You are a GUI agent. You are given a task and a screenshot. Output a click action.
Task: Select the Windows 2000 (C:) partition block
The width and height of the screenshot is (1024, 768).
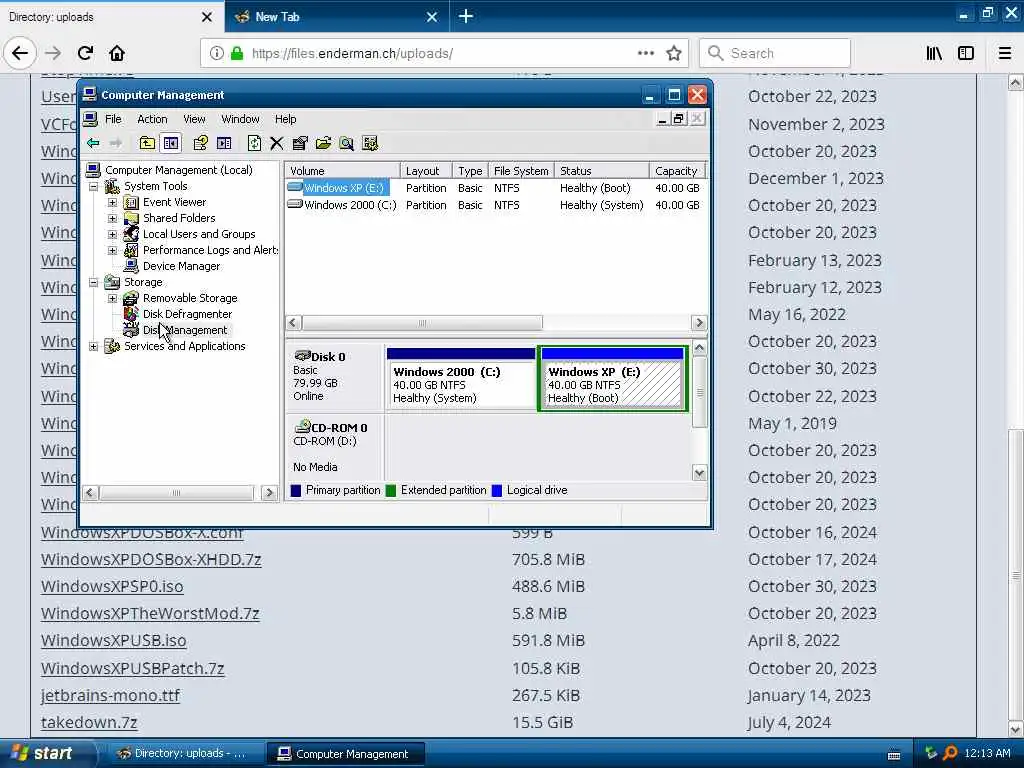(x=460, y=379)
